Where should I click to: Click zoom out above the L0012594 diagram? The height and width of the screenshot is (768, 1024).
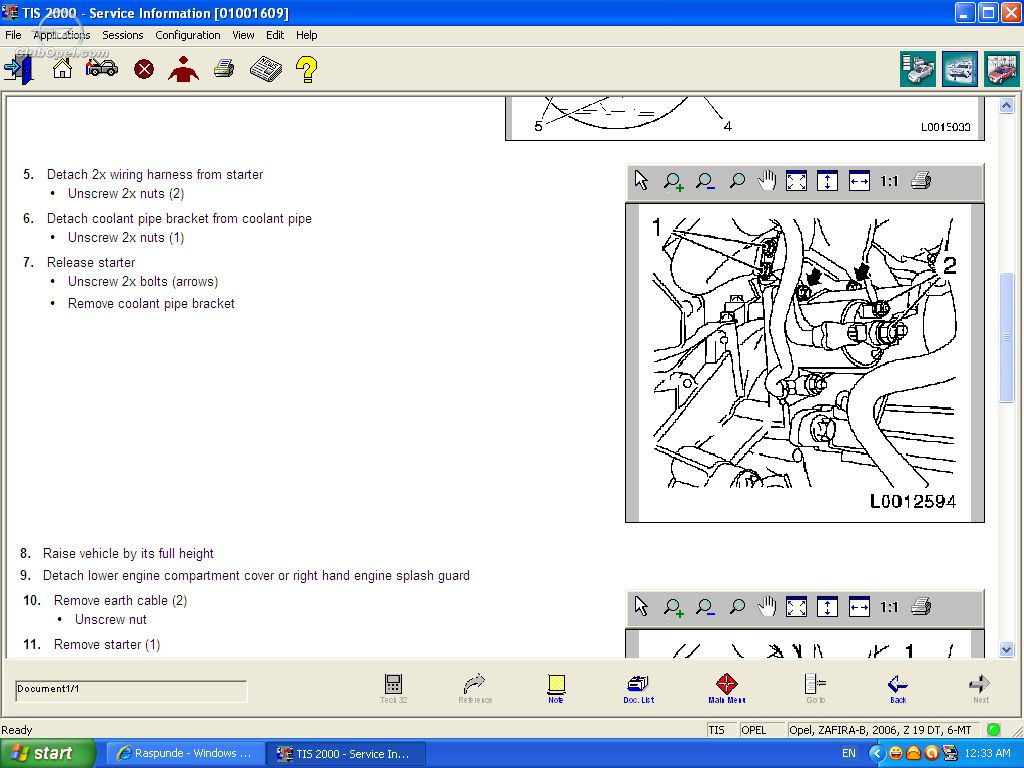705,181
